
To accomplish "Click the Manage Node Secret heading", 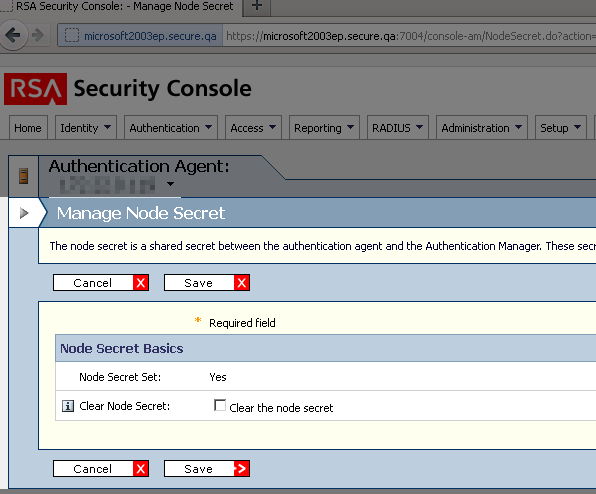I will coord(141,213).
